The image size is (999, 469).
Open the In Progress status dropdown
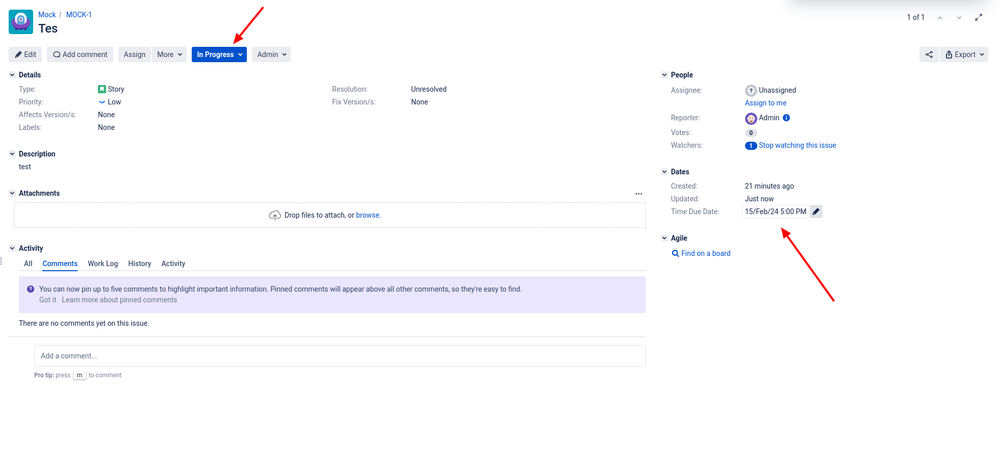(x=219, y=55)
